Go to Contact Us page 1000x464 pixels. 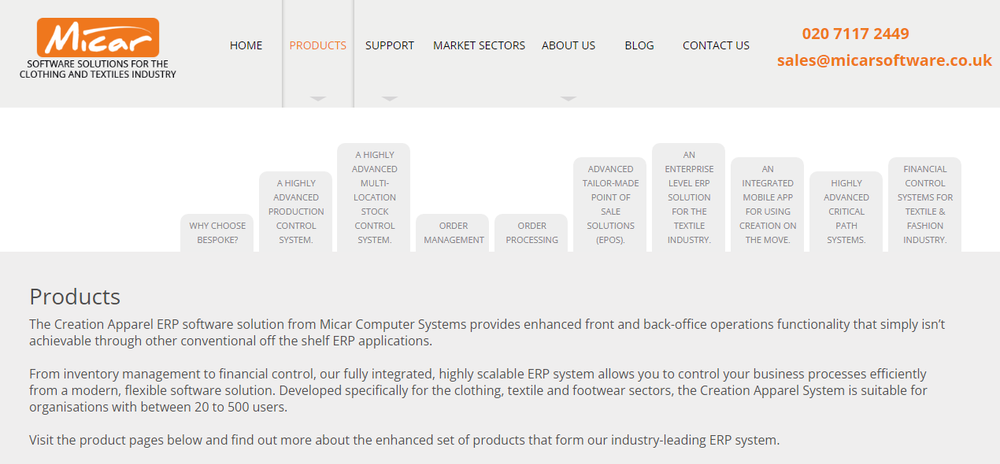716,45
